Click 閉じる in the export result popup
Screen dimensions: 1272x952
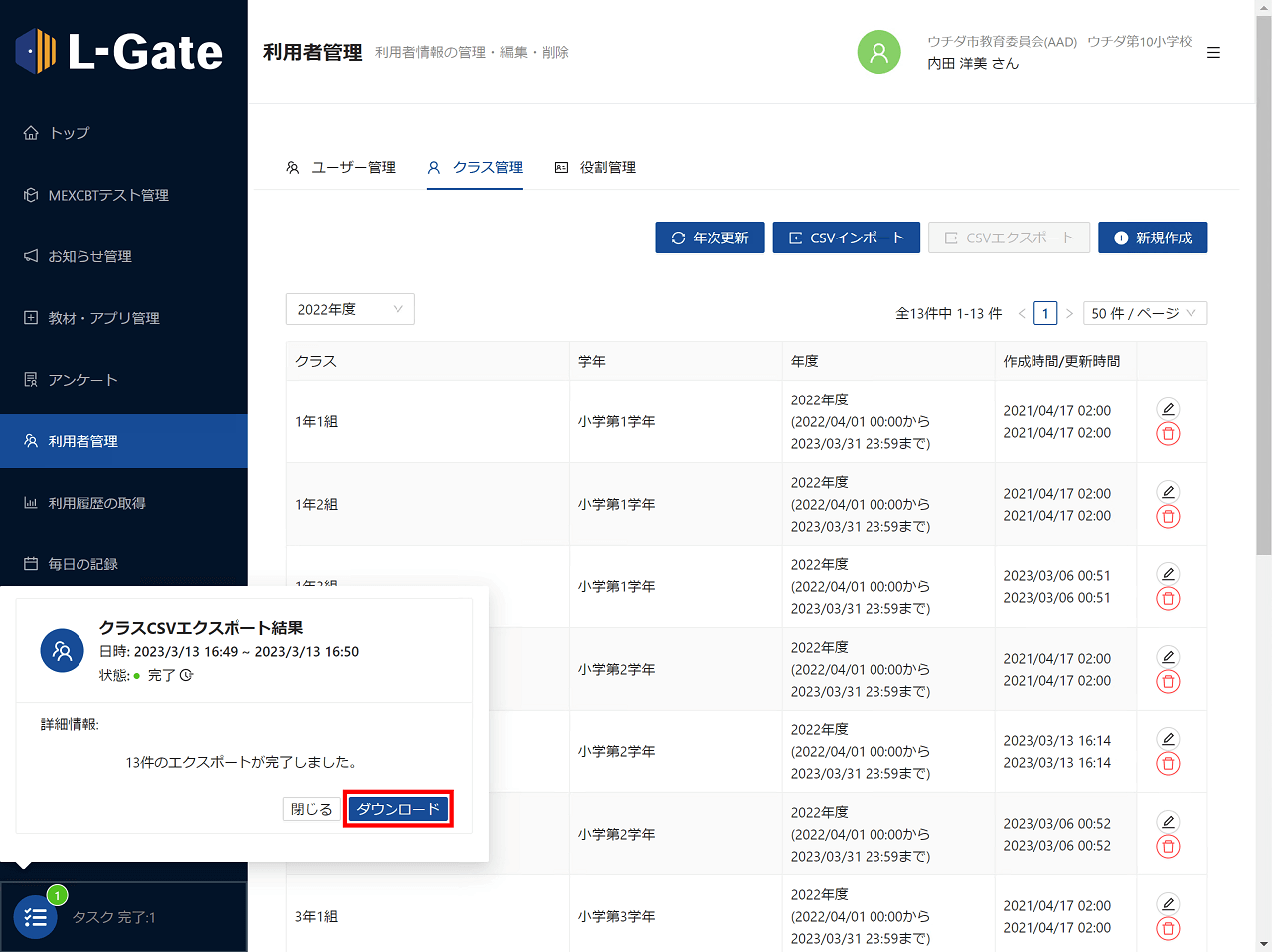click(312, 809)
